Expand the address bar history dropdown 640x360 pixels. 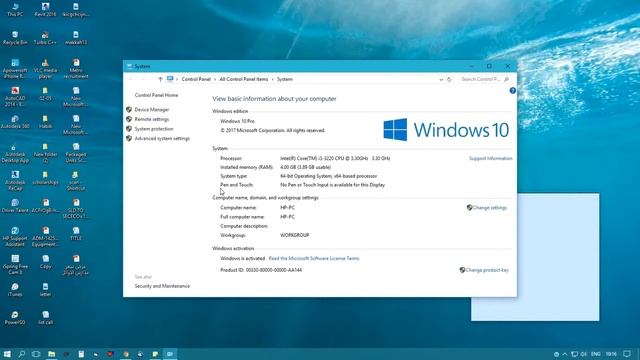tap(441, 80)
